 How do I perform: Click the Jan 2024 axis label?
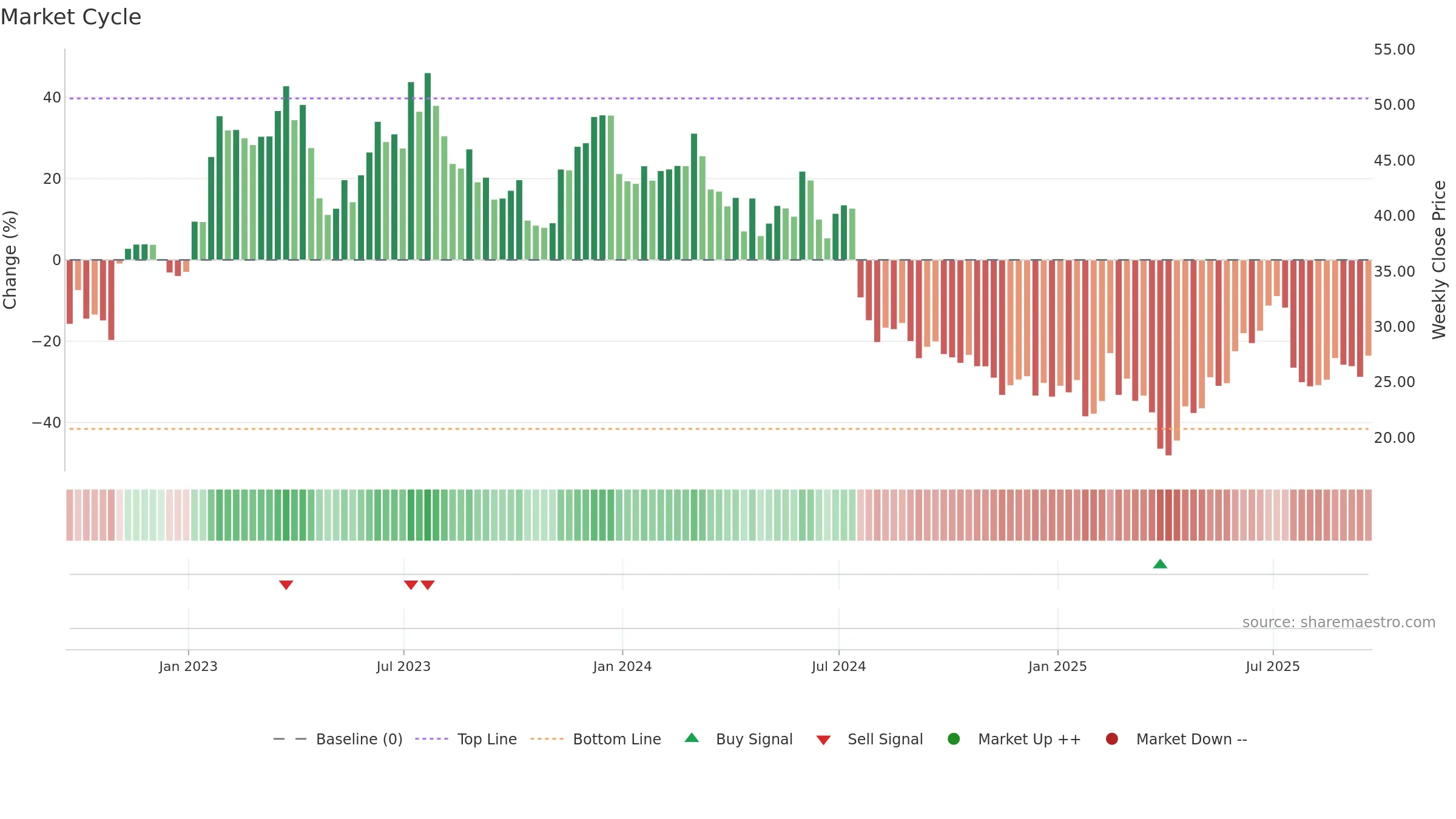click(622, 667)
